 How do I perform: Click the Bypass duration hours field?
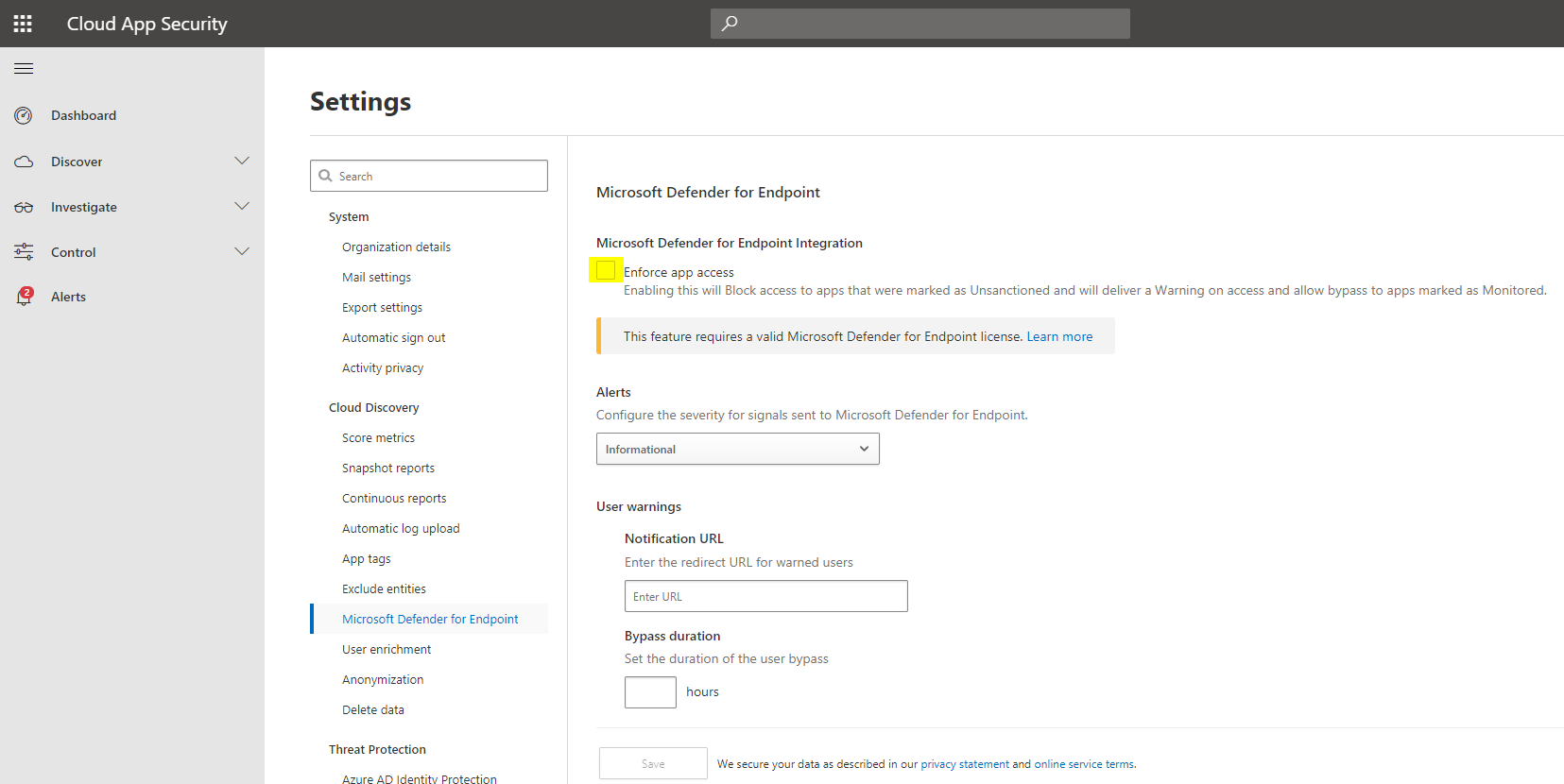point(650,692)
